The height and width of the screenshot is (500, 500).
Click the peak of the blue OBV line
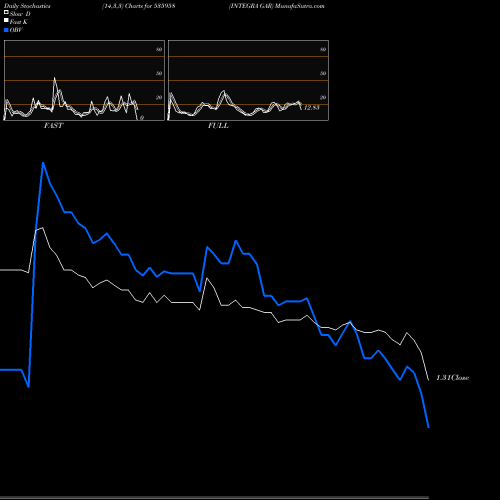[x=43, y=163]
